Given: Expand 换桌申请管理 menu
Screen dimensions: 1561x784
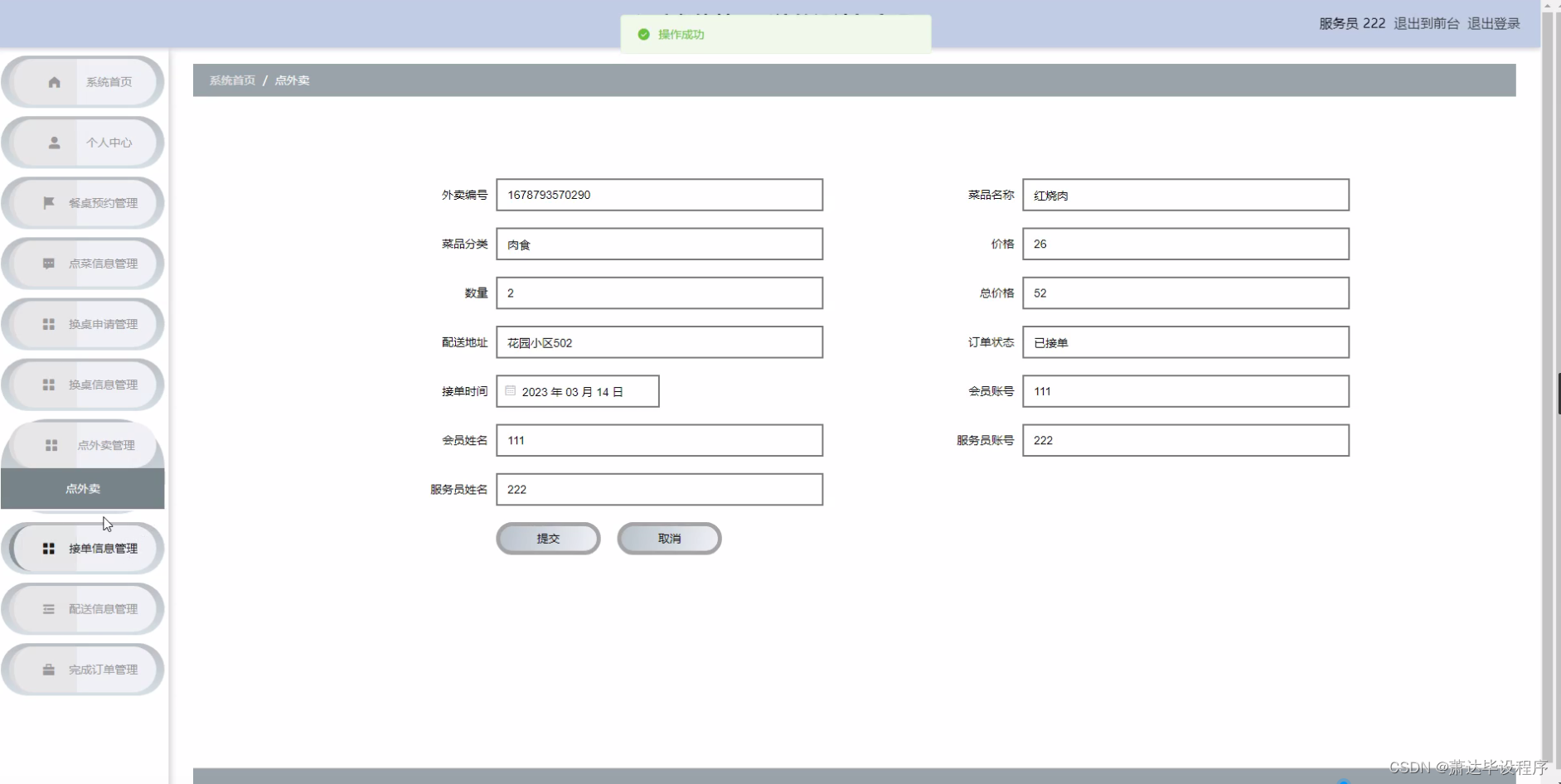Looking at the screenshot, I should [83, 324].
